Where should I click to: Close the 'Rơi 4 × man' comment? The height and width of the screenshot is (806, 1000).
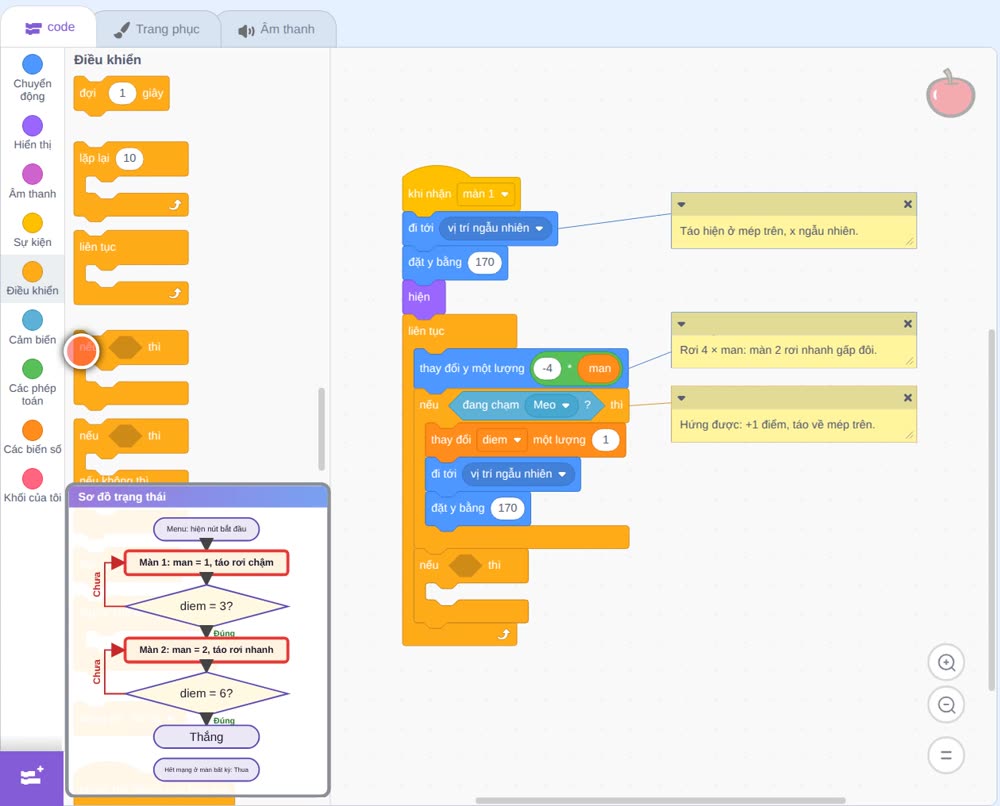click(x=908, y=324)
